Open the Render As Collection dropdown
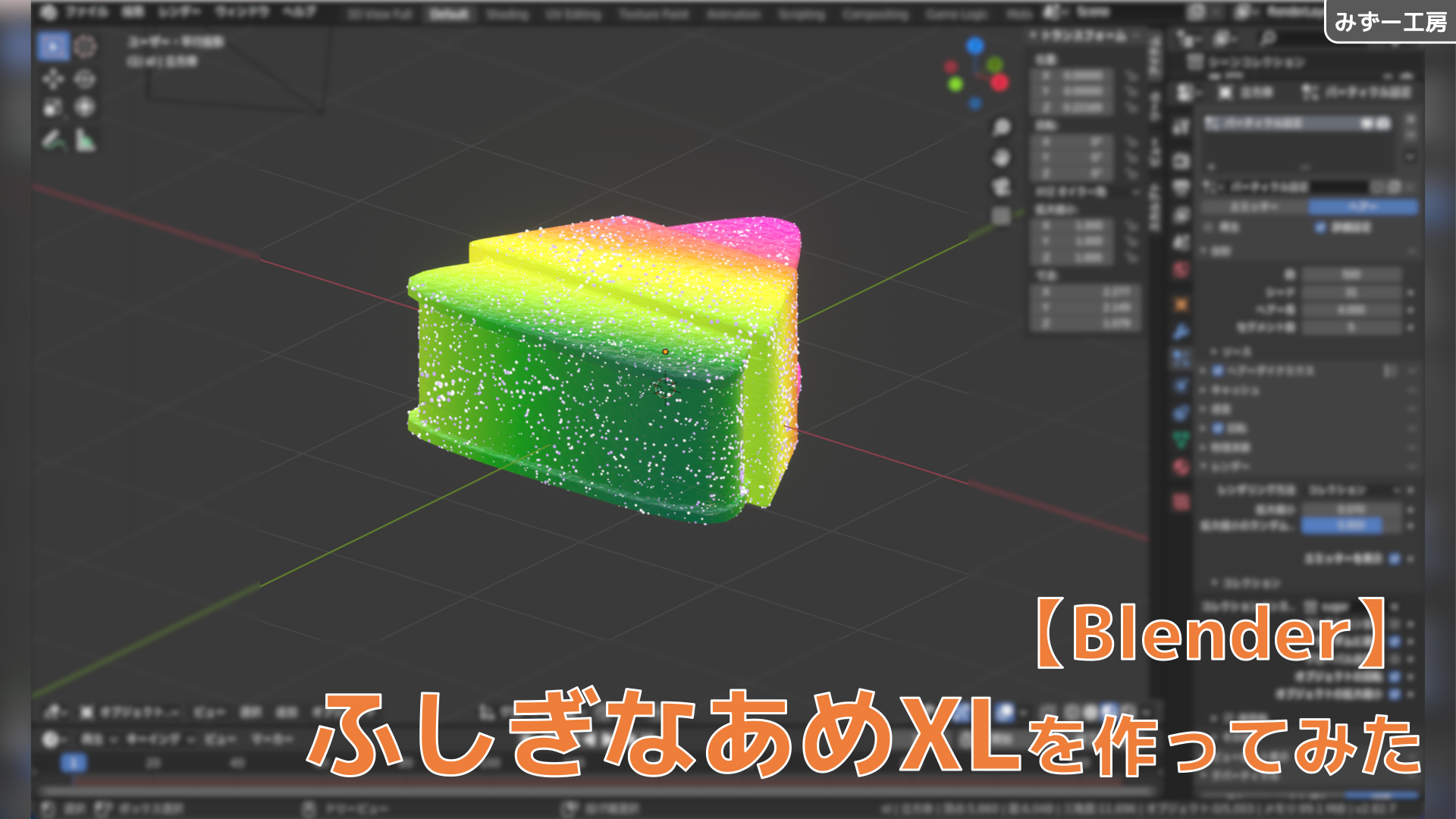The height and width of the screenshot is (819, 1456). [1352, 491]
